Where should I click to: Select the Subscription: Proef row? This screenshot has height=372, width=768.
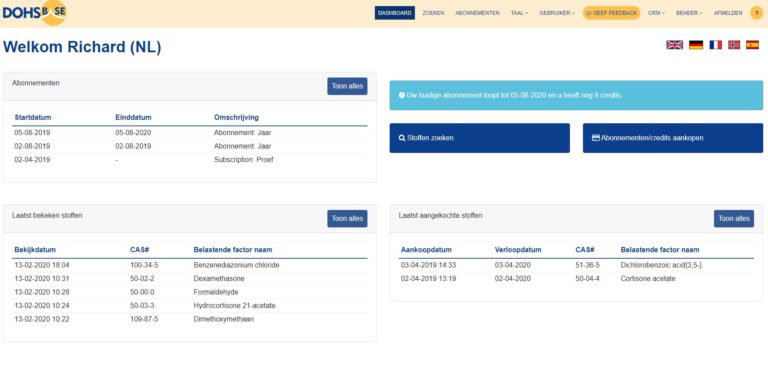pyautogui.click(x=190, y=160)
